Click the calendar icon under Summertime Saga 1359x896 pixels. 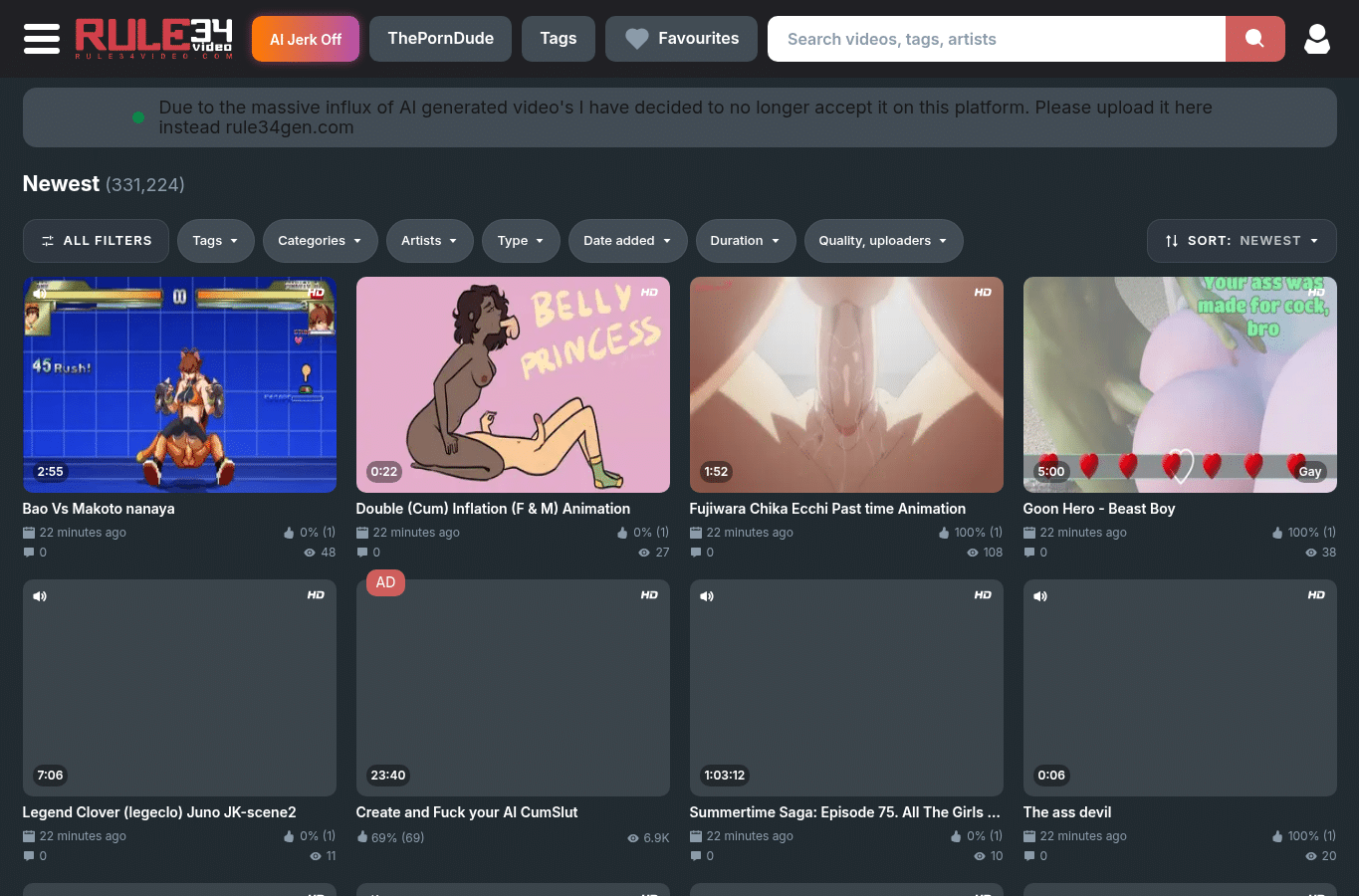tap(696, 836)
